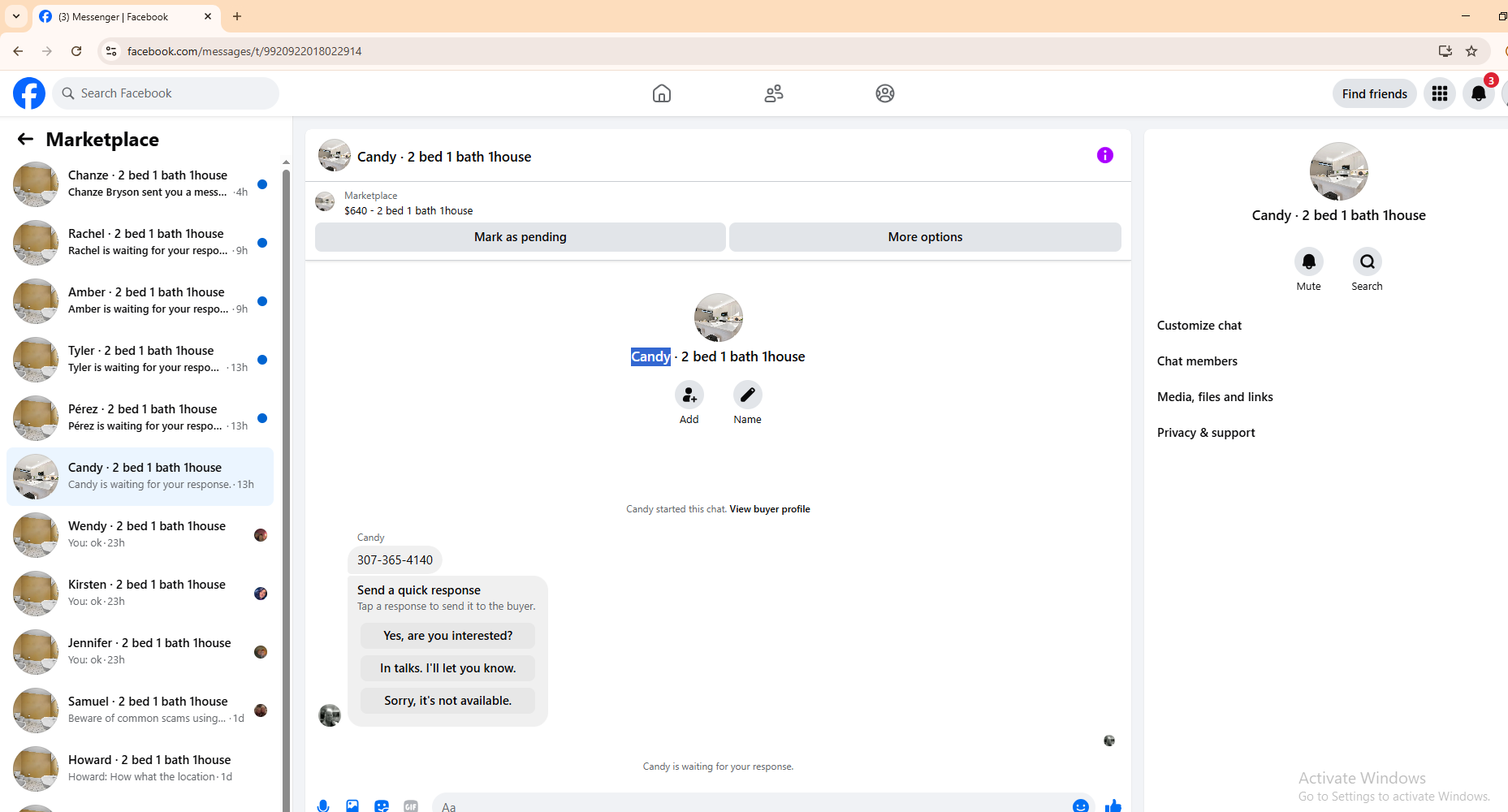Reload the page
Image resolution: width=1508 pixels, height=812 pixels.
(76, 51)
